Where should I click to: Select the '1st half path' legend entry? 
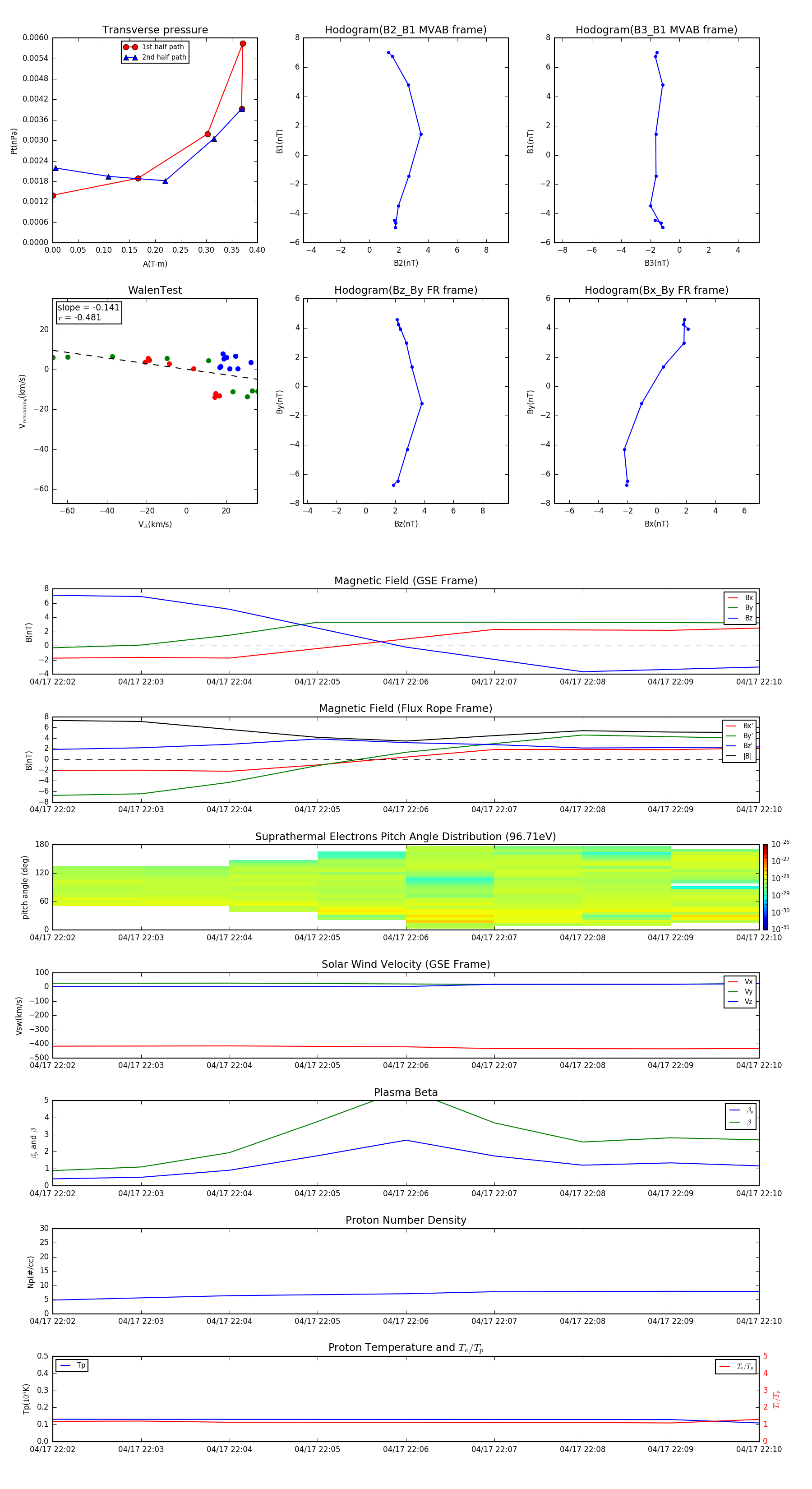point(154,47)
